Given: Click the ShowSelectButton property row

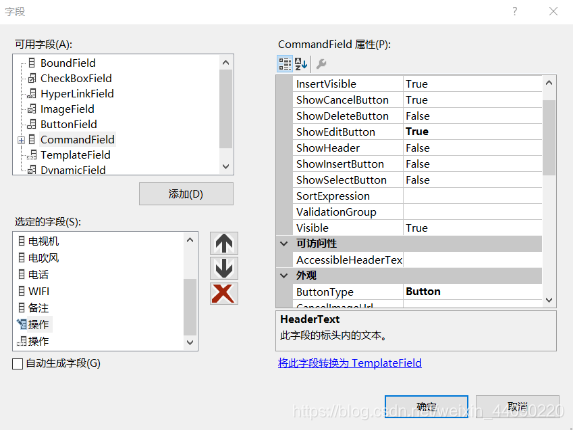Looking at the screenshot, I should [417, 180].
